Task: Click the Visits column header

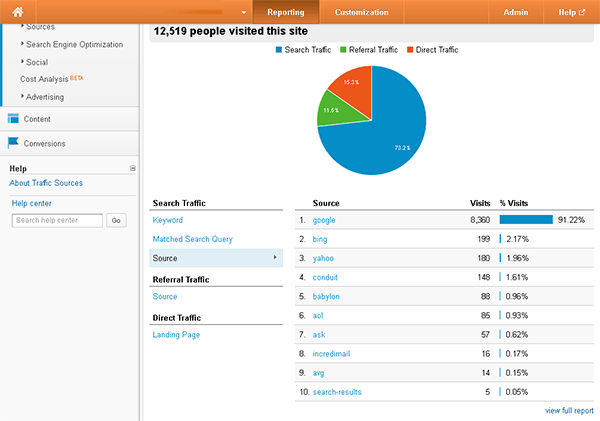Action: (480, 203)
